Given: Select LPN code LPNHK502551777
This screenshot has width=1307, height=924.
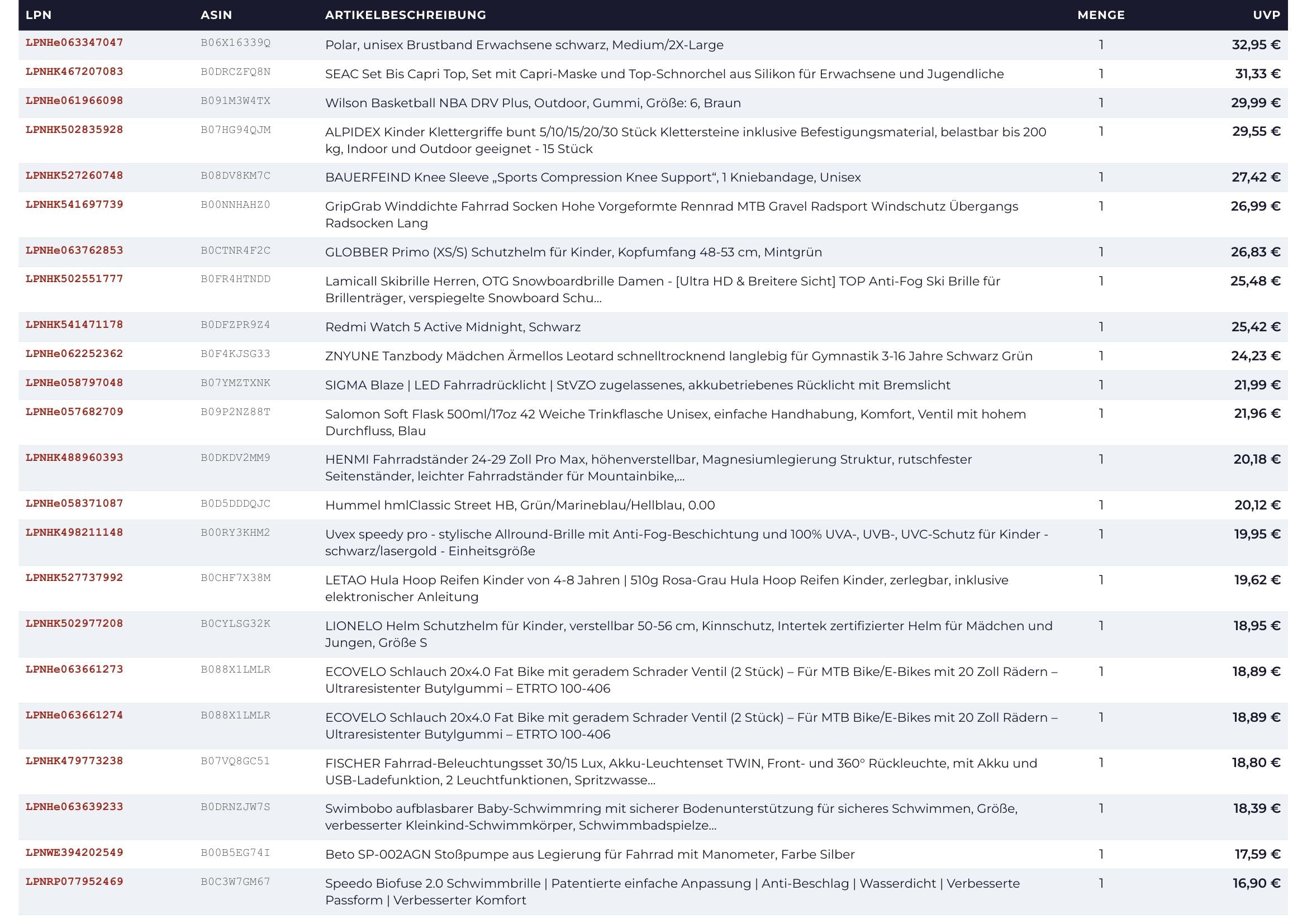Looking at the screenshot, I should point(74,279).
